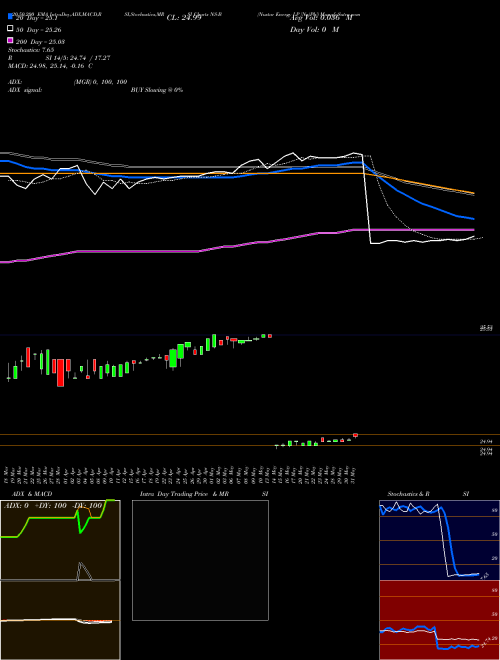Screen dimensions: 500x660
Task: Click the magenta 200 Day EMA legend swatch
Action: [x=10, y=40]
